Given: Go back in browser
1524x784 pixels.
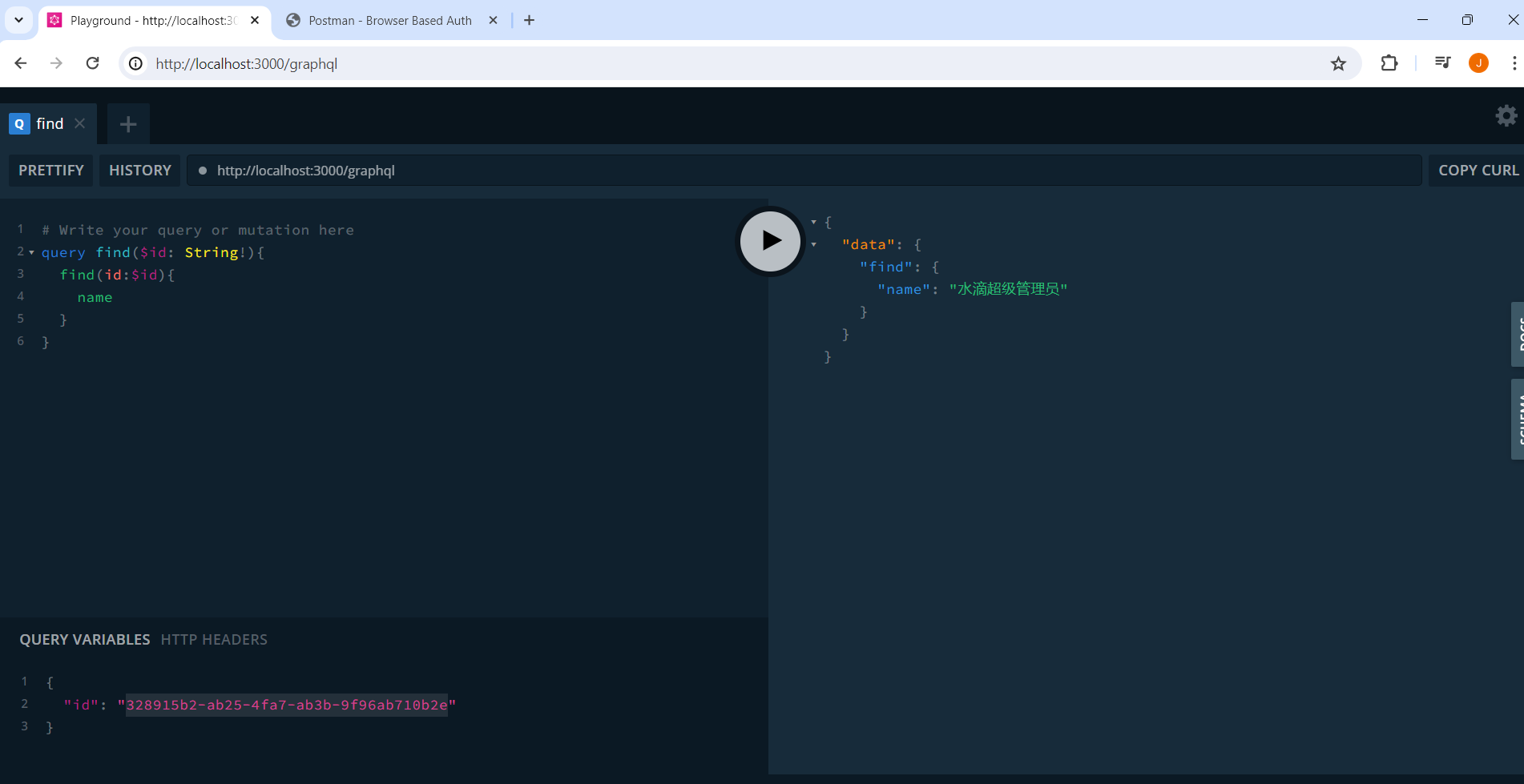Looking at the screenshot, I should pyautogui.click(x=21, y=63).
